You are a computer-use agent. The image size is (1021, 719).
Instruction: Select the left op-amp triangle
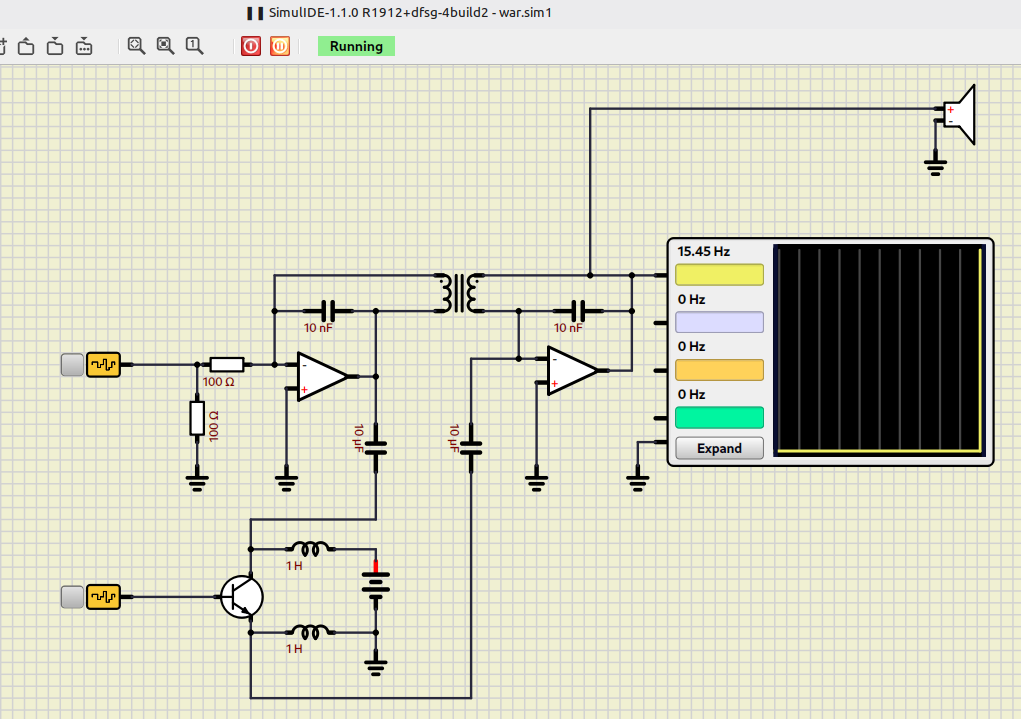(322, 376)
